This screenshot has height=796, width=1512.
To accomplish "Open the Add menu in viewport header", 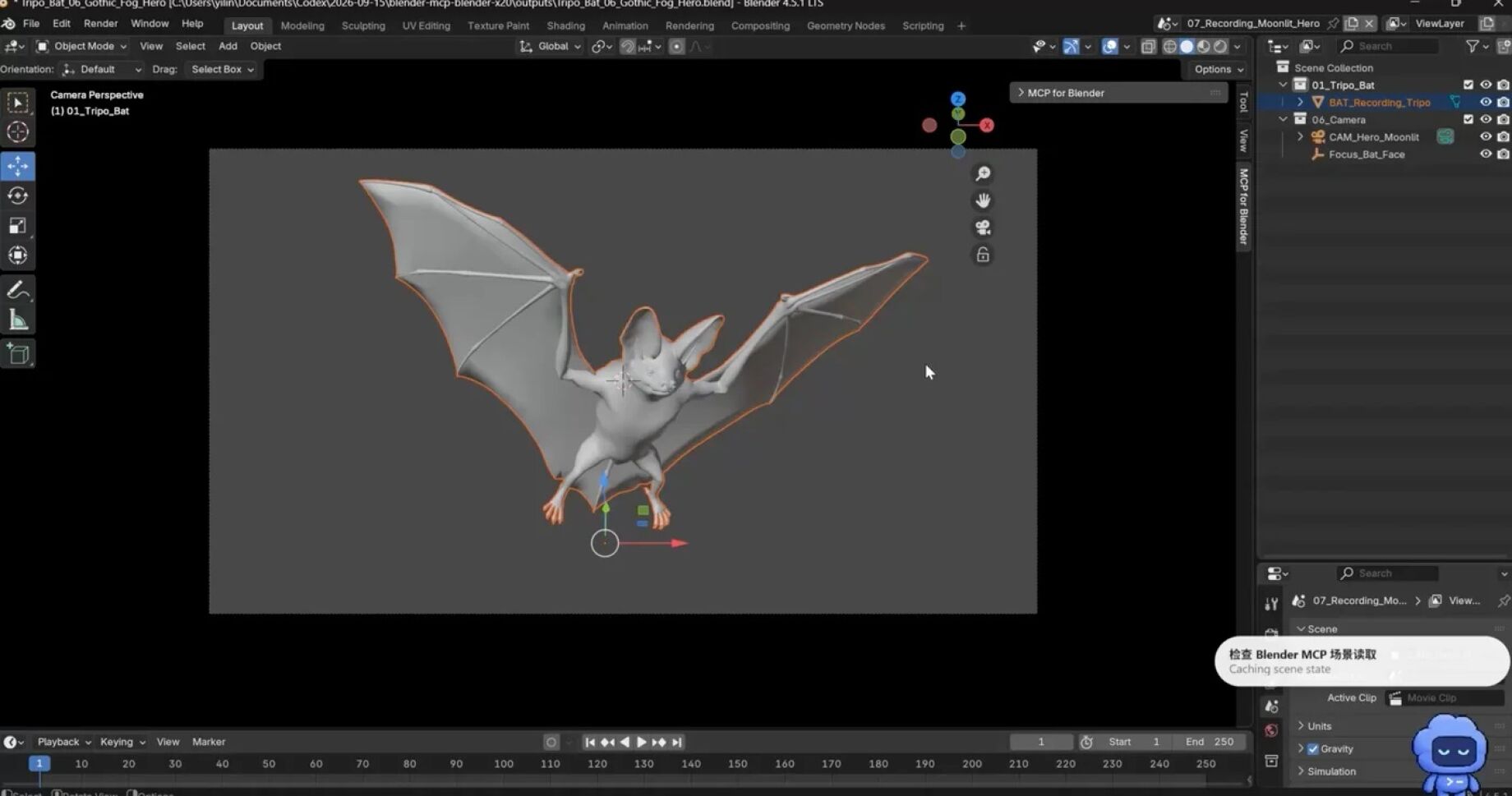I will pos(228,46).
